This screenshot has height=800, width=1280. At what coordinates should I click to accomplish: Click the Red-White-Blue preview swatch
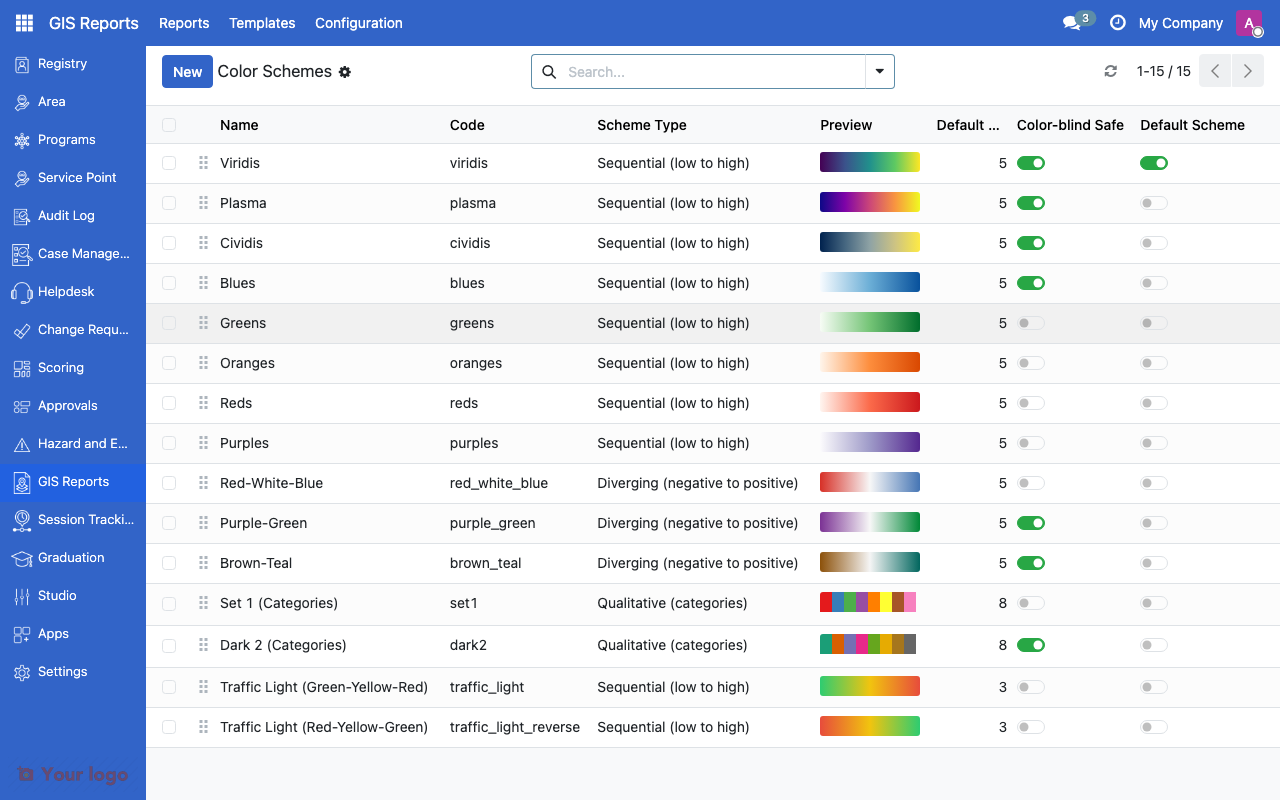870,482
